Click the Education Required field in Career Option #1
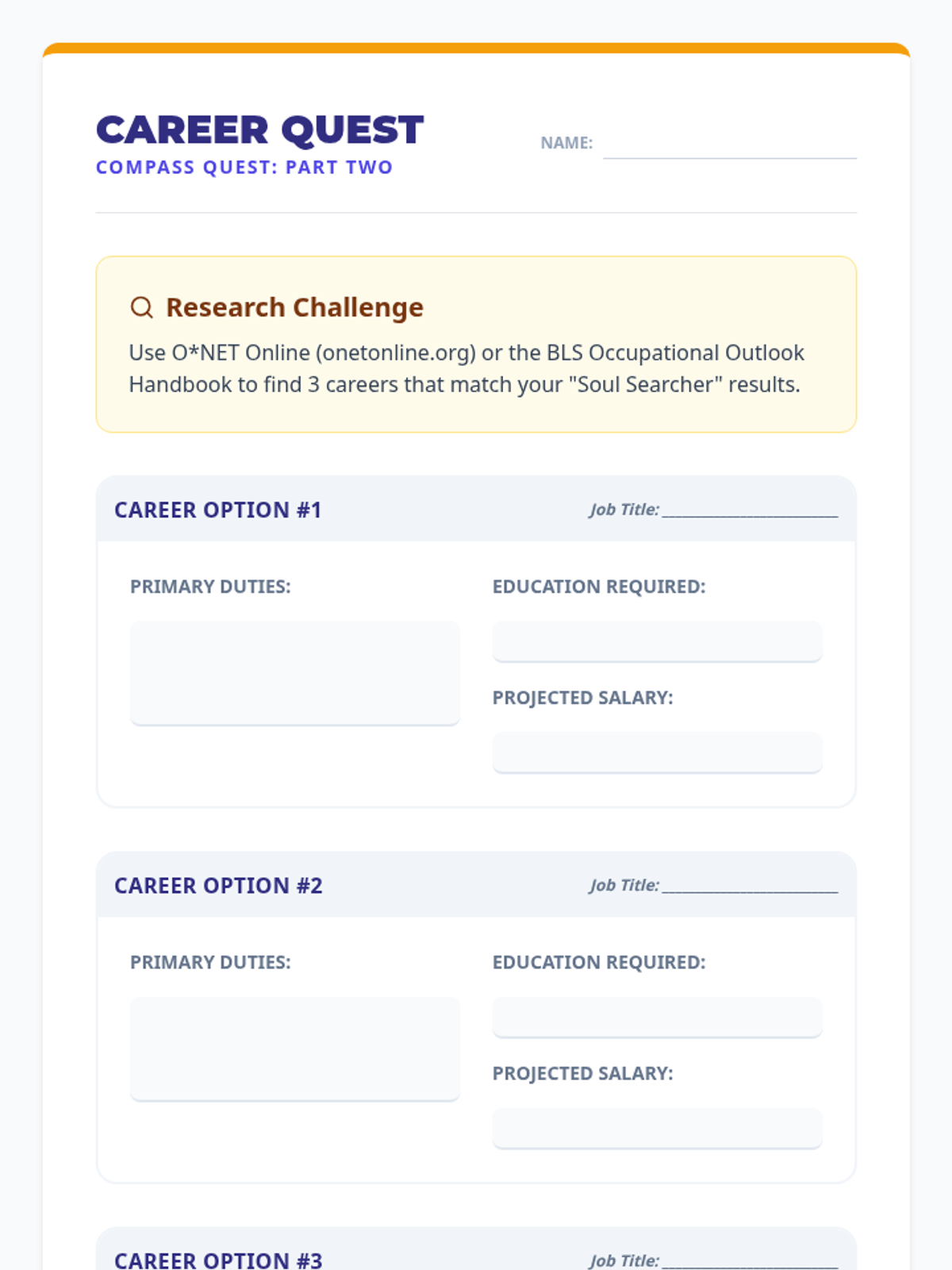Image resolution: width=952 pixels, height=1270 pixels. (x=657, y=641)
